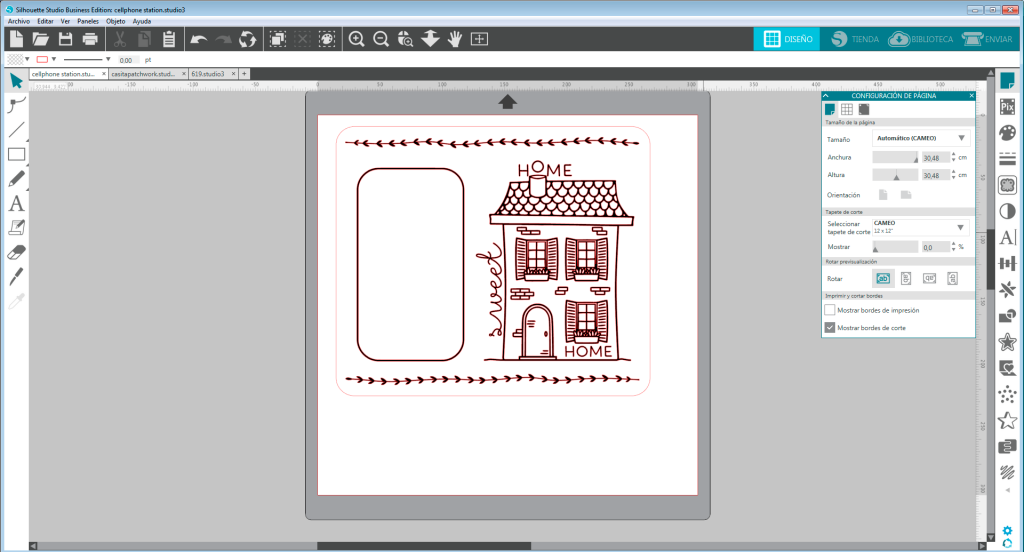Open the Tamaño page size dropdown
This screenshot has height=552, width=1024.
click(920, 139)
